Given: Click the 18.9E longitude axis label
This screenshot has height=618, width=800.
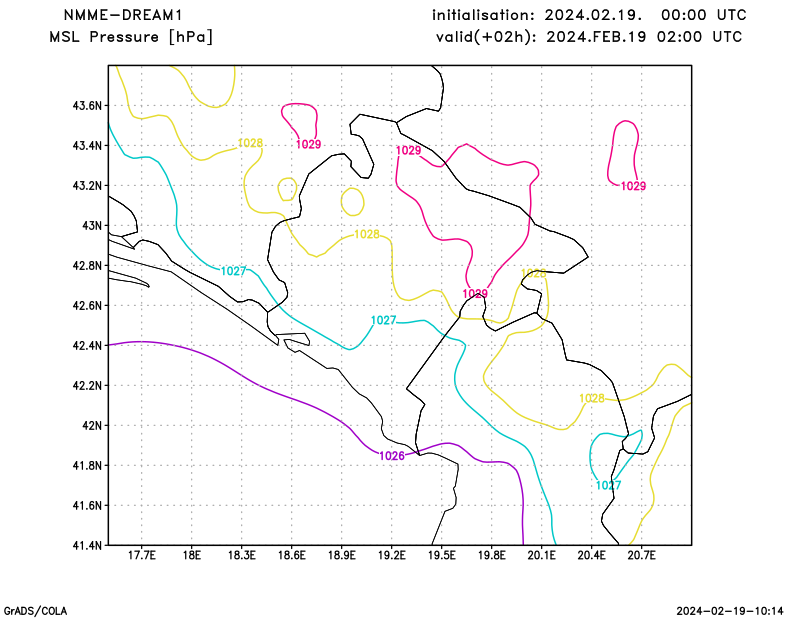Looking at the screenshot, I should pos(341,555).
